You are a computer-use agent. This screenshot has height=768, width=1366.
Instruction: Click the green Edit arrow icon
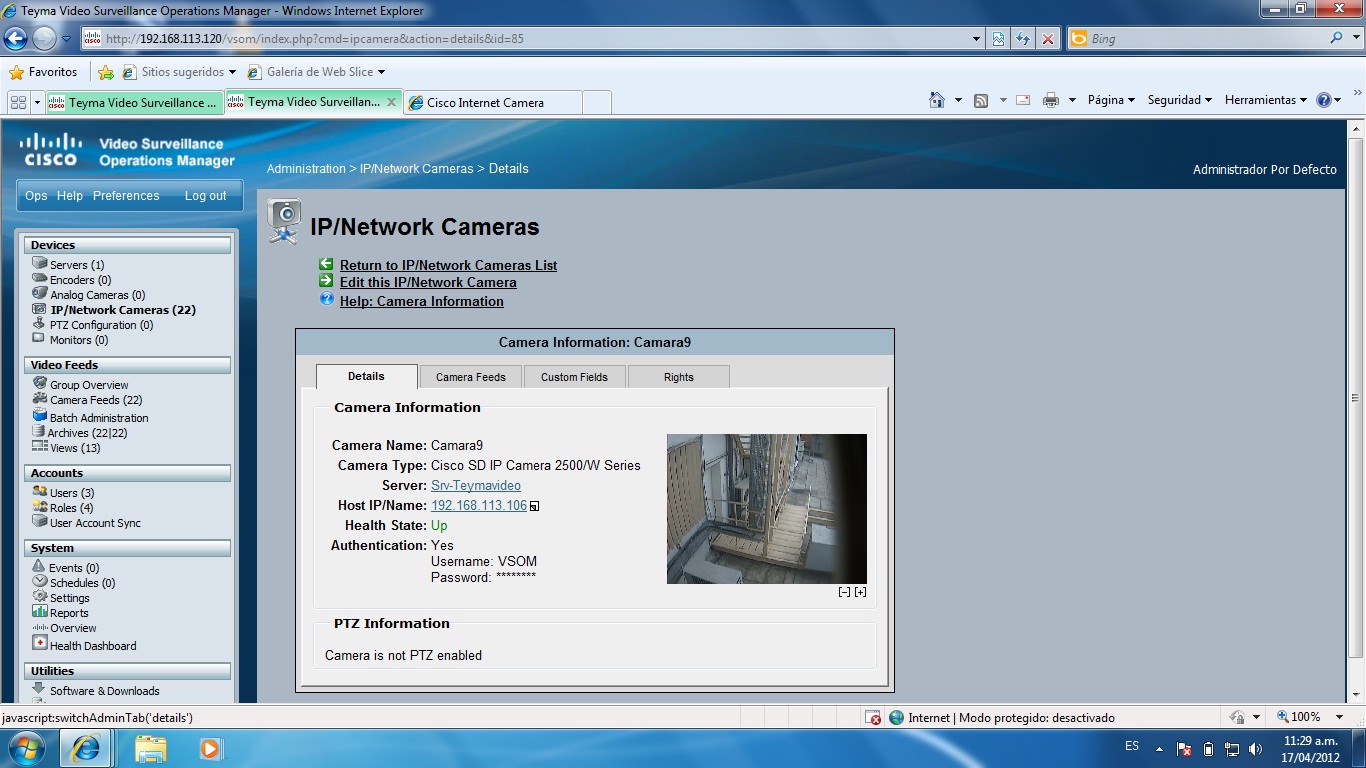[326, 281]
